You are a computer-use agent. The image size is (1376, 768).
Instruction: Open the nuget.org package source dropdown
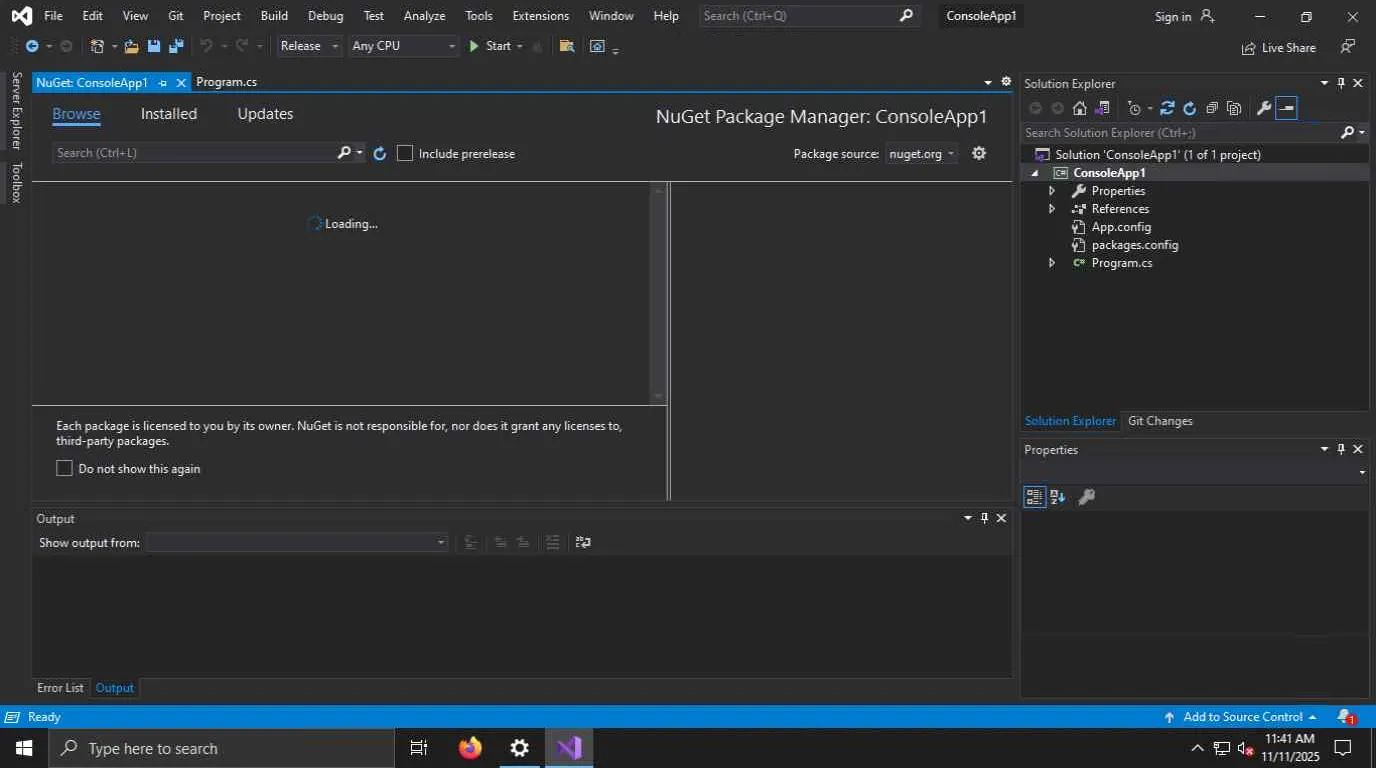coord(922,153)
